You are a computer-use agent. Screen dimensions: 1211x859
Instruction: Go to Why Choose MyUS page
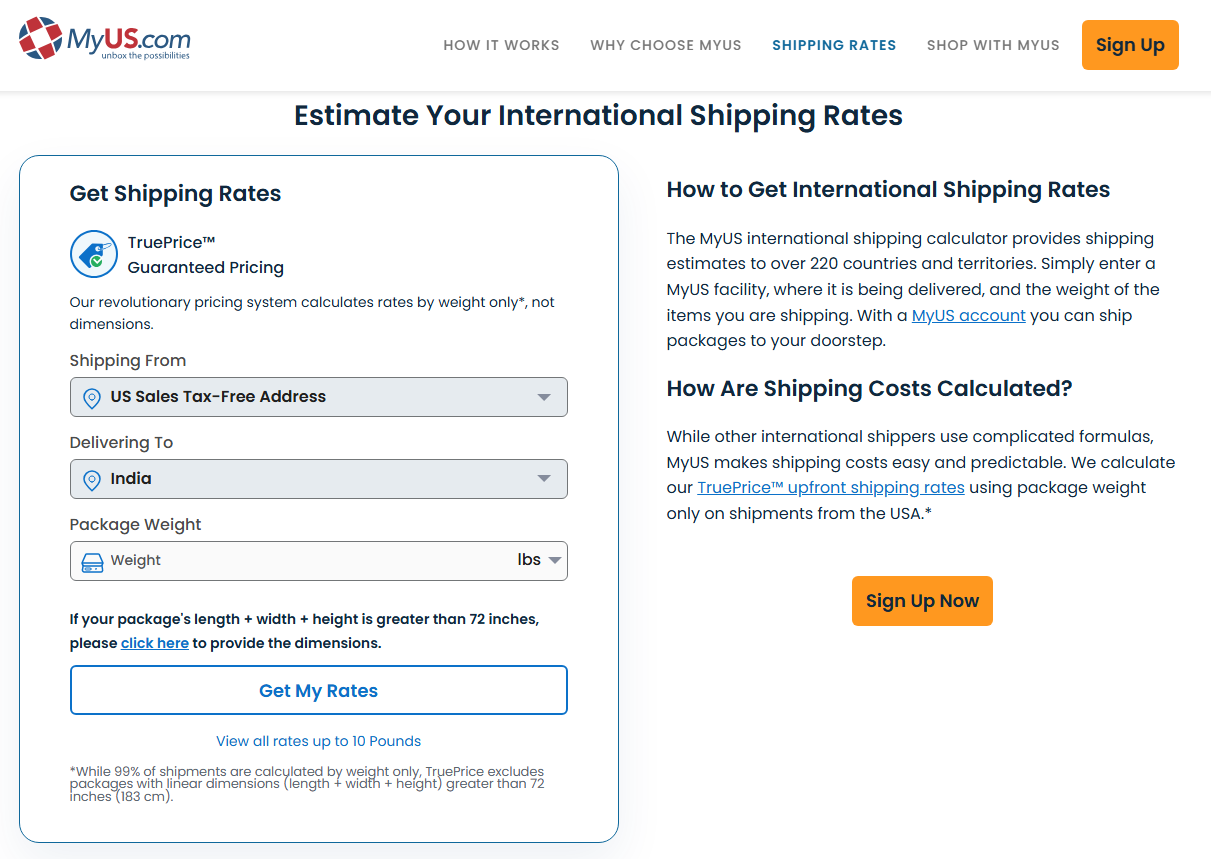point(666,45)
